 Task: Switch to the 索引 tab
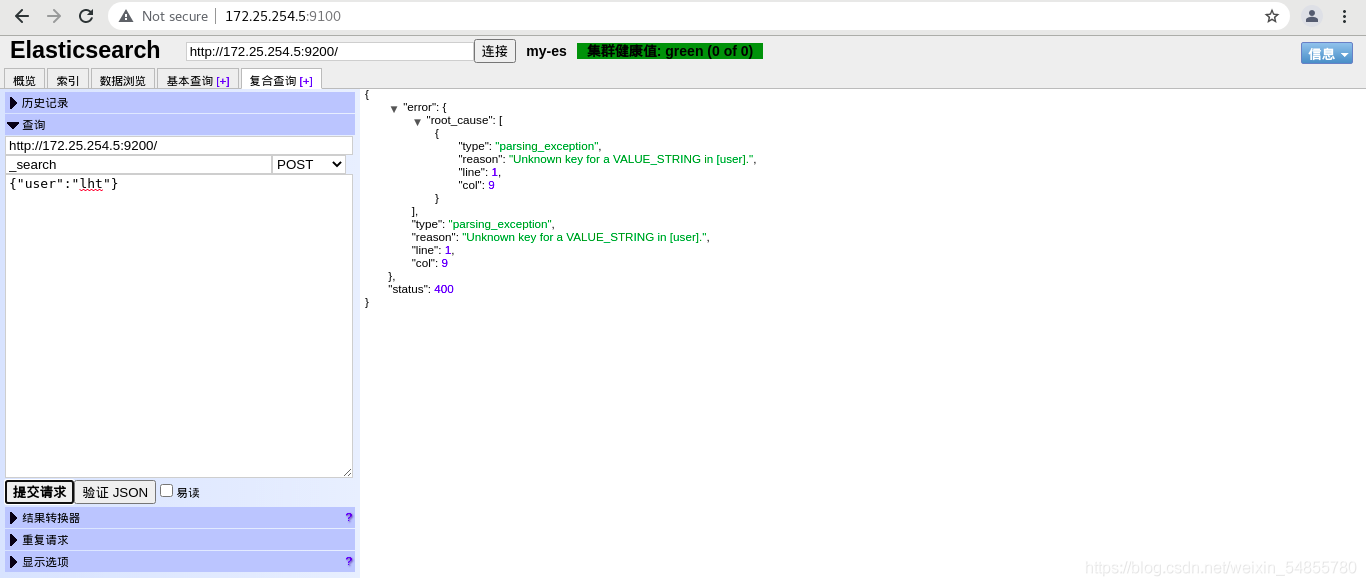[x=68, y=80]
